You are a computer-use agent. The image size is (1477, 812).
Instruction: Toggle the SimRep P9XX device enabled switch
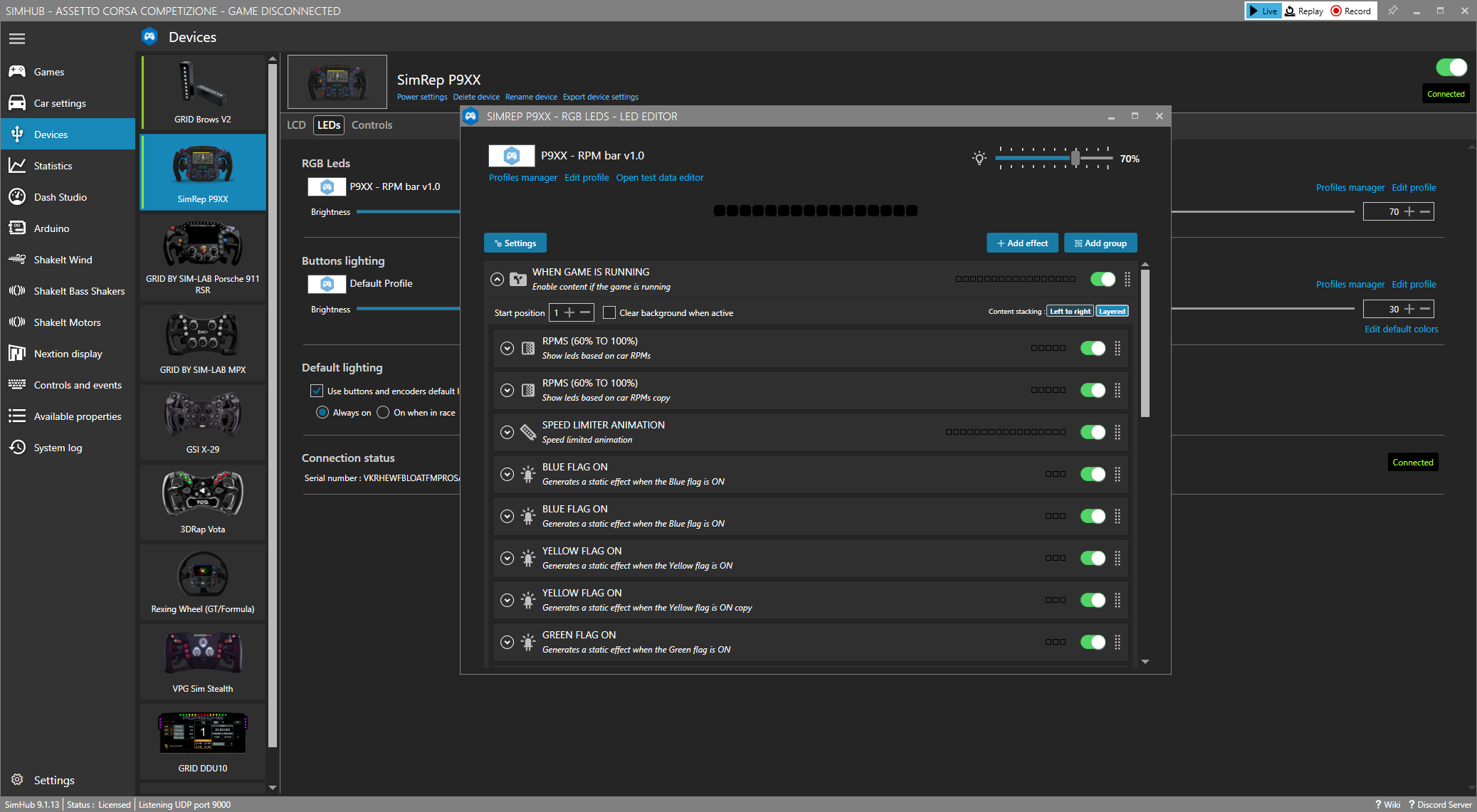[x=1451, y=68]
